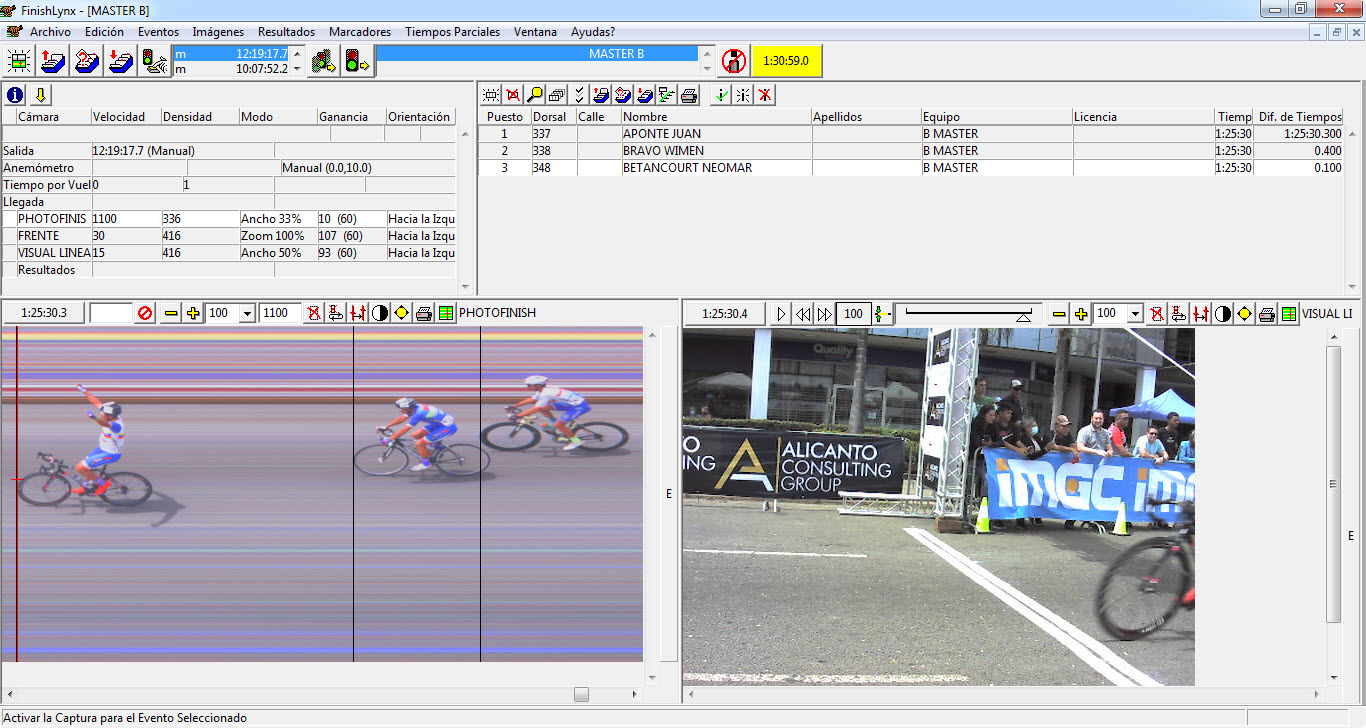The width and height of the screenshot is (1366, 728).
Task: Click the 1:25:30.3 time button
Action: coord(44,313)
